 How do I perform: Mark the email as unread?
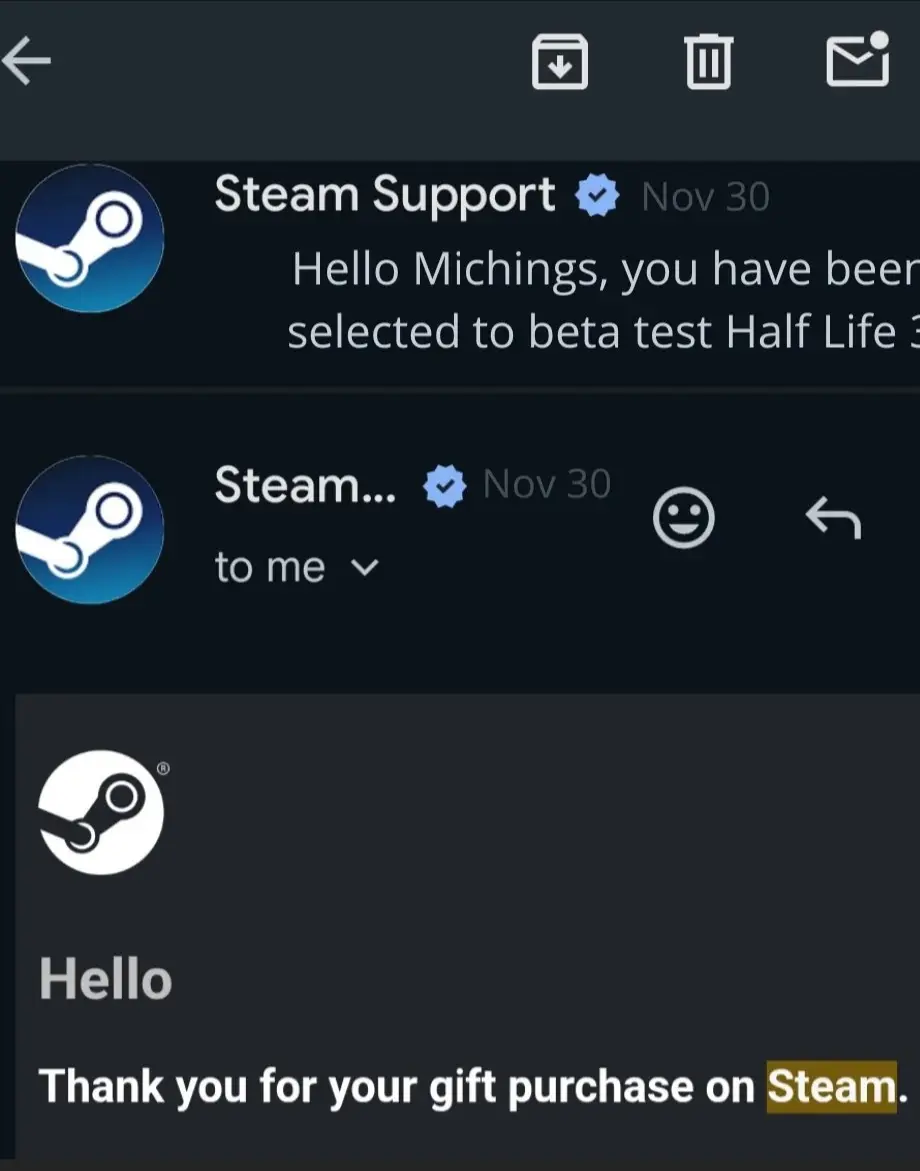[x=859, y=60]
